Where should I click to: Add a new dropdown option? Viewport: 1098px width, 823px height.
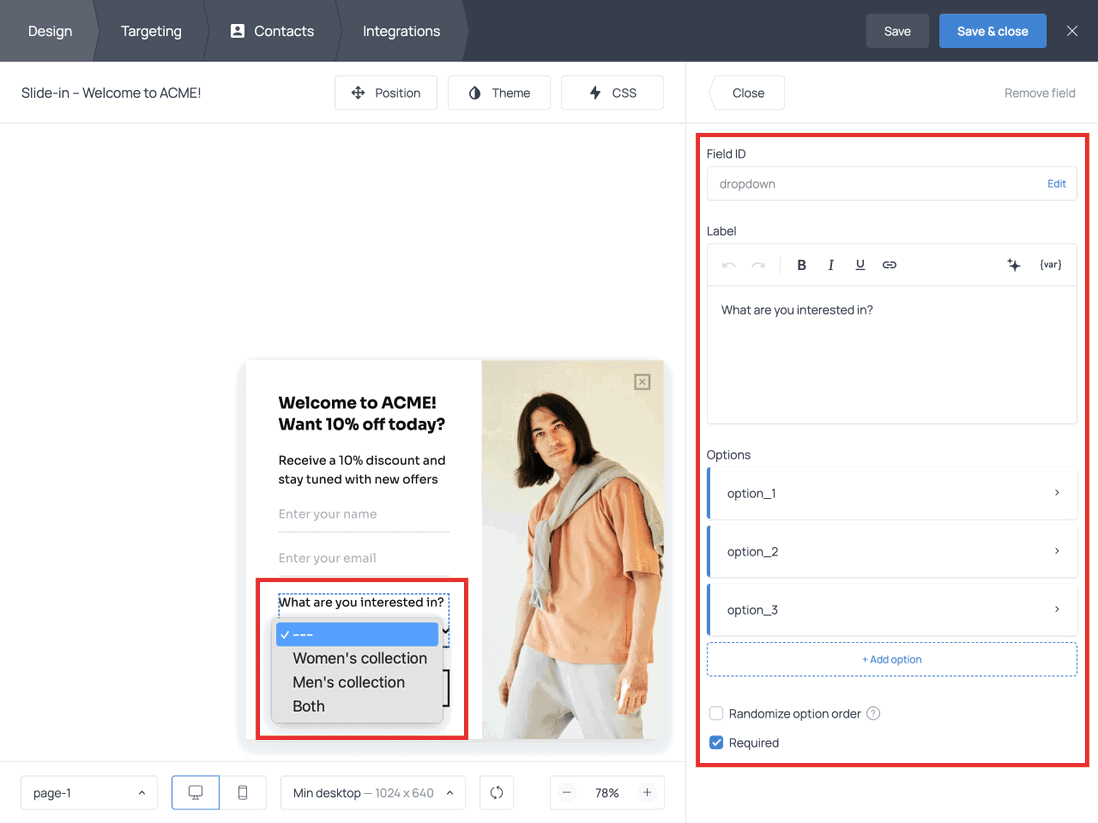point(891,659)
